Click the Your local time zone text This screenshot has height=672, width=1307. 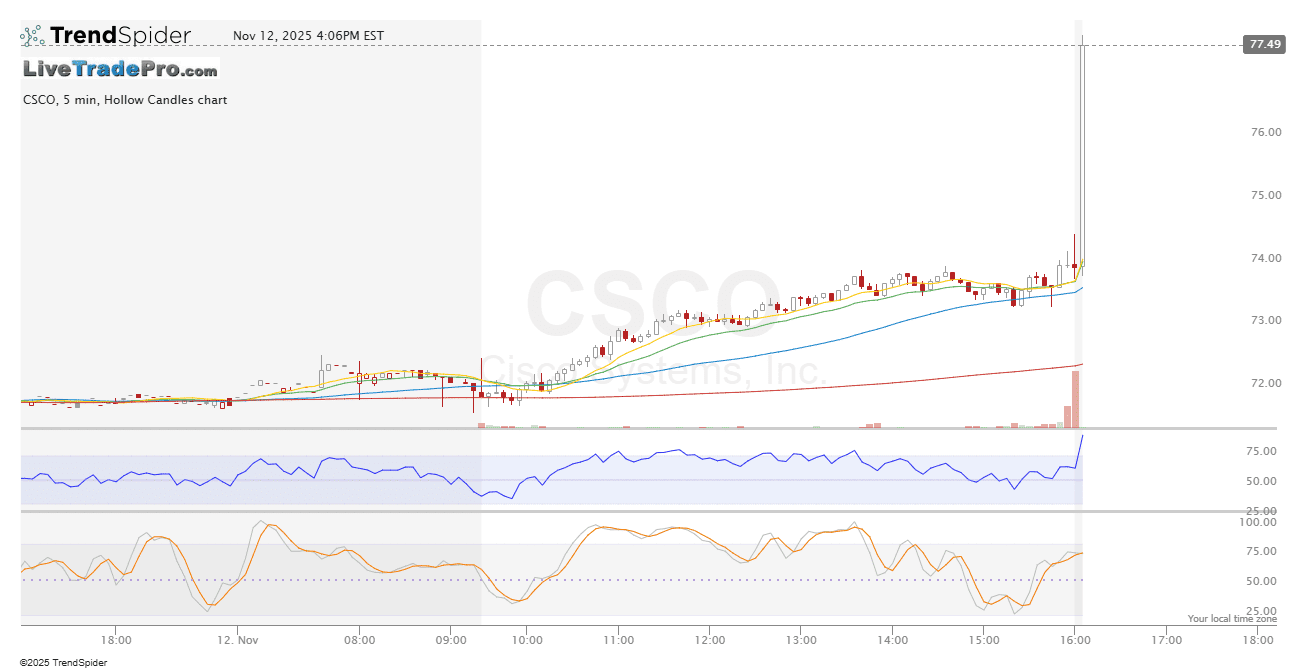click(1232, 619)
